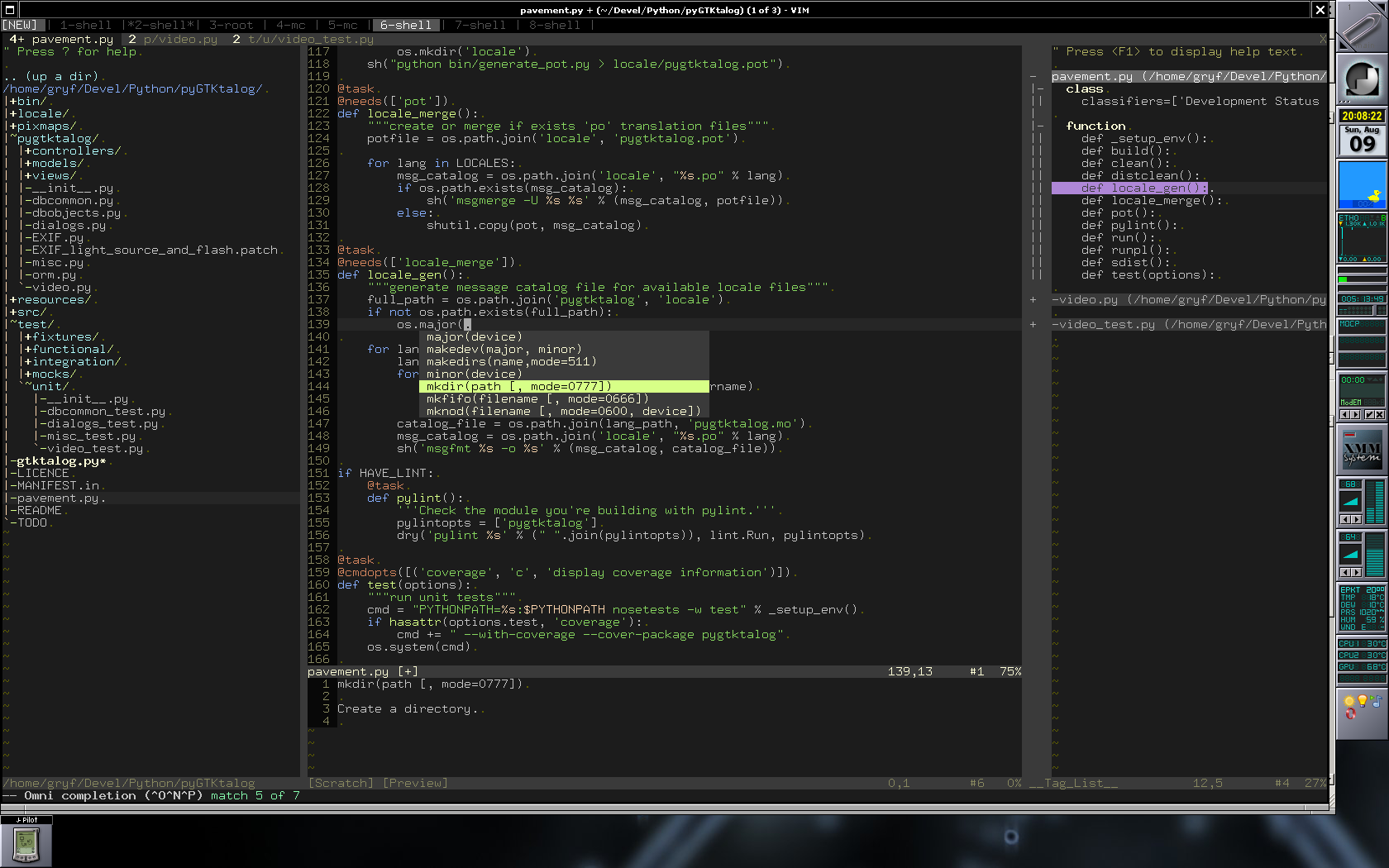Click the sun icon in the dock

pos(1349,702)
